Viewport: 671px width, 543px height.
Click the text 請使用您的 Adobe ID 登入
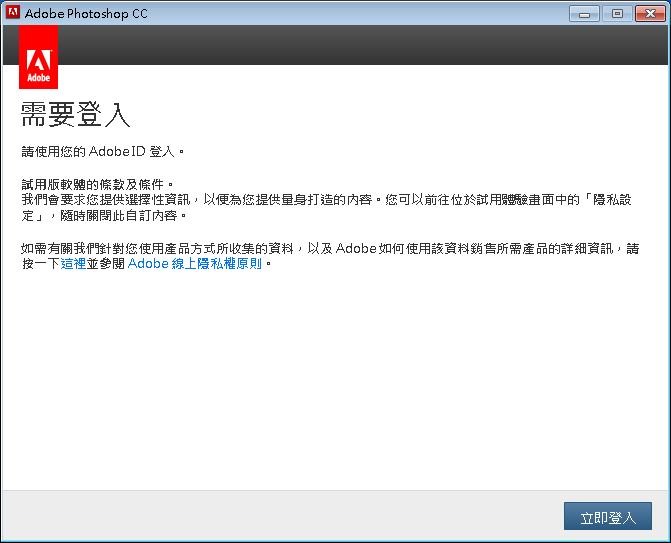coord(103,151)
